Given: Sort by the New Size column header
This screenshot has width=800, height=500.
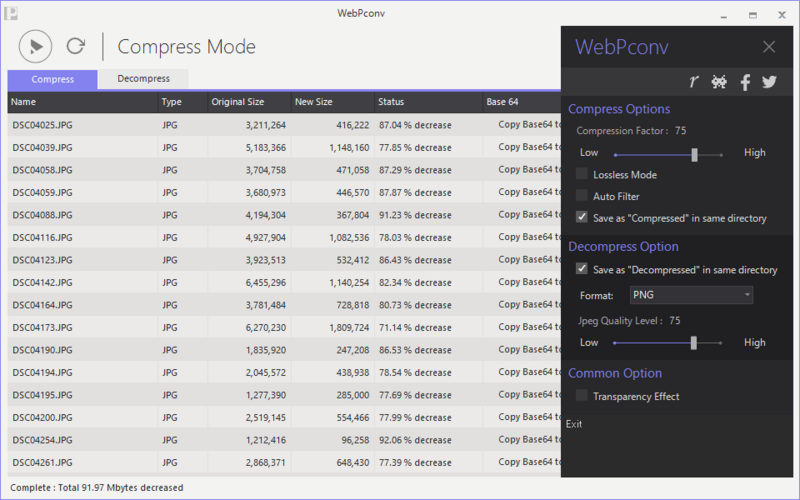Looking at the screenshot, I should click(x=333, y=102).
